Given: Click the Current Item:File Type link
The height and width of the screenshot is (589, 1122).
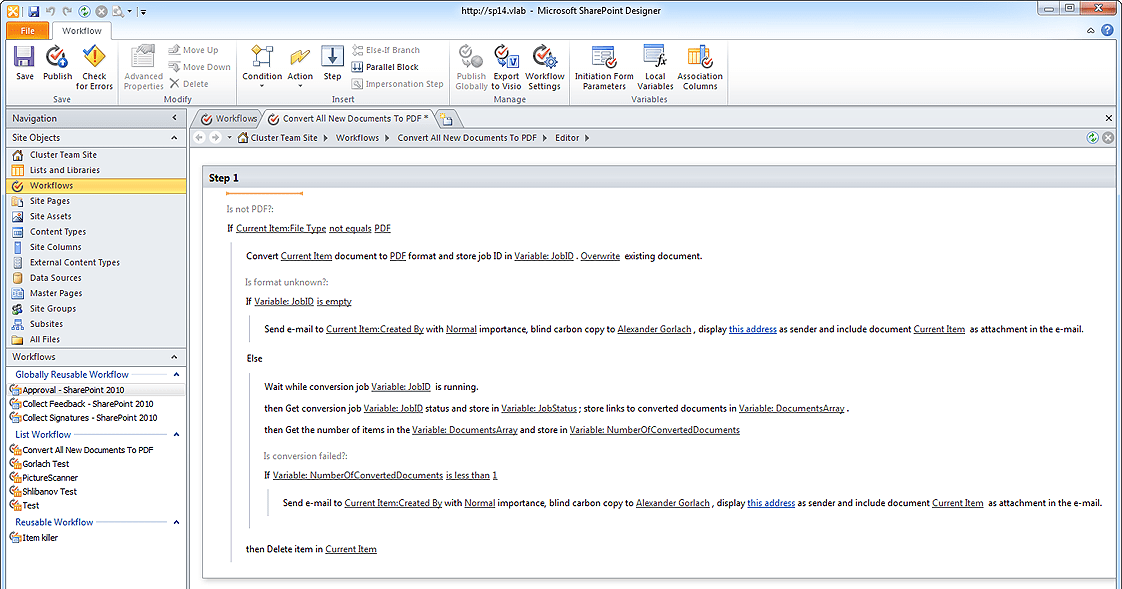Looking at the screenshot, I should [x=281, y=228].
